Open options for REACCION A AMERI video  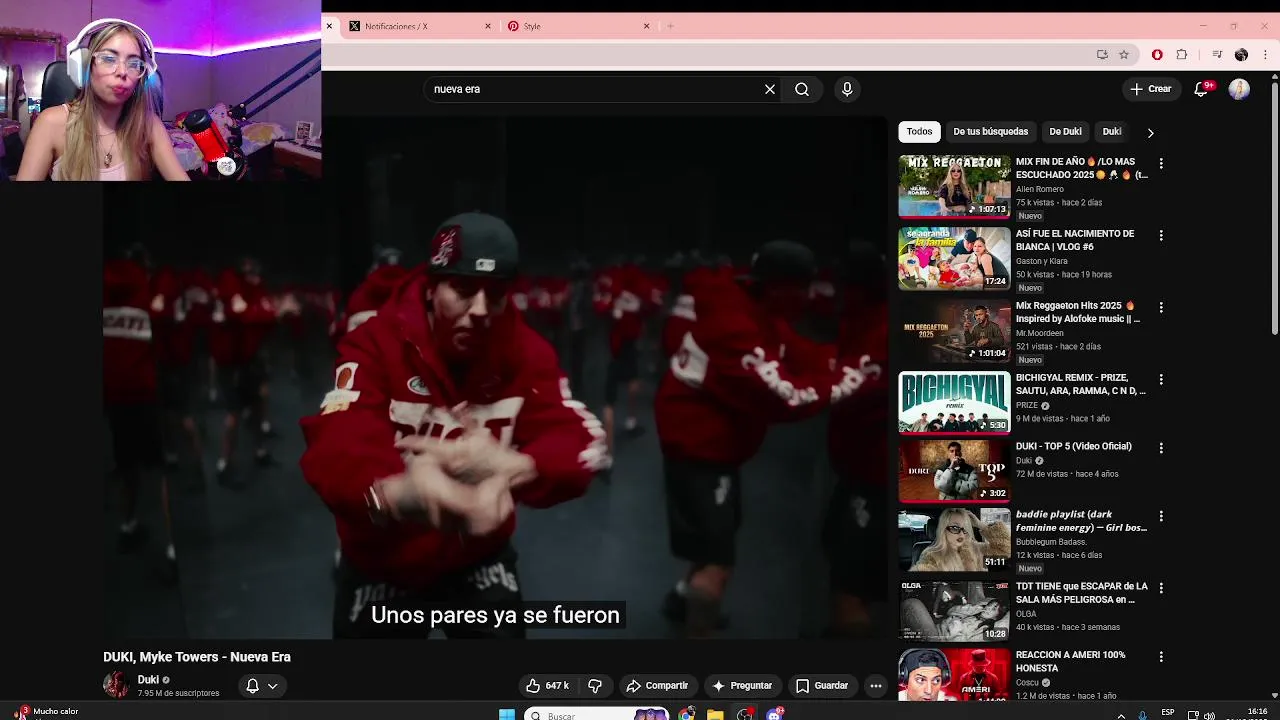(1161, 657)
